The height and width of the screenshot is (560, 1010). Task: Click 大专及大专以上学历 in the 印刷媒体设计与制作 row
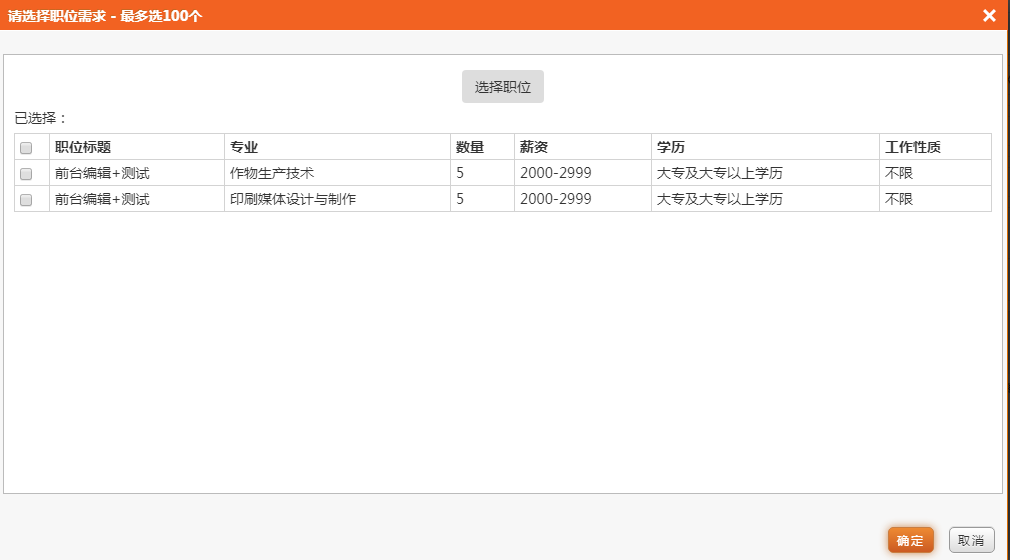(x=719, y=199)
